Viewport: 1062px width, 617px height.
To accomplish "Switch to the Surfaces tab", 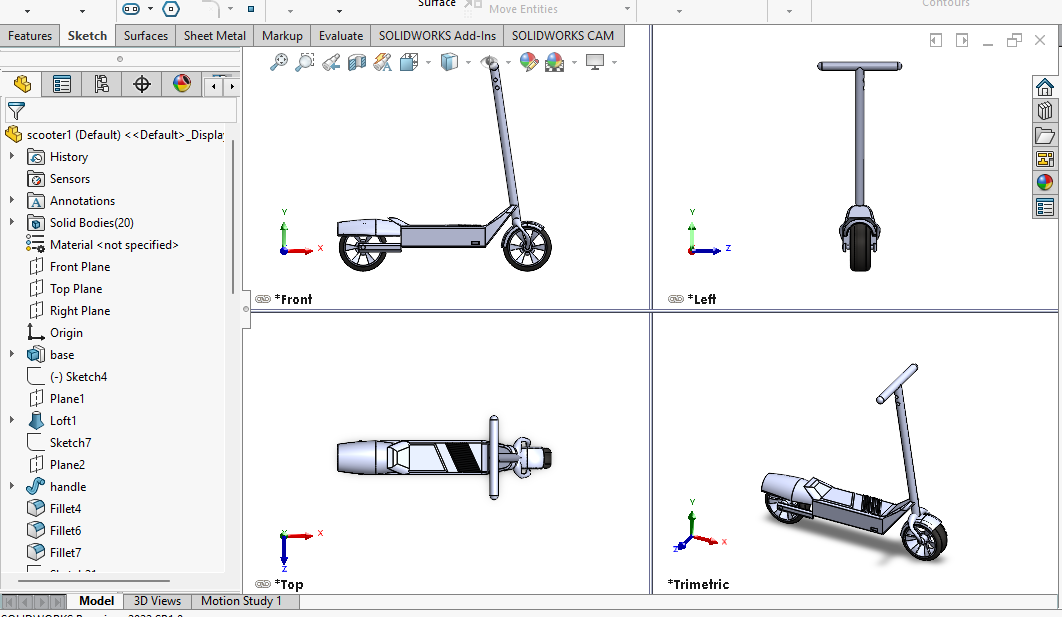I will (146, 36).
